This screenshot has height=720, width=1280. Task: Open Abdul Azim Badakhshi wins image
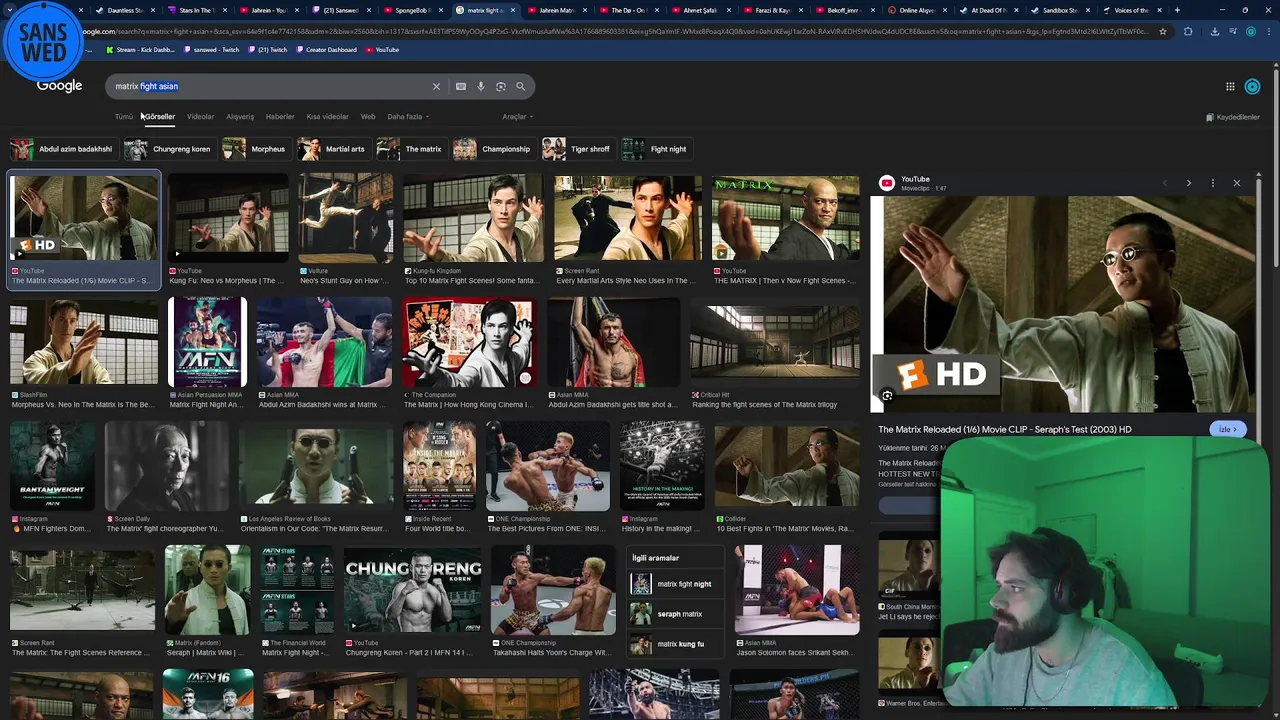pos(324,342)
